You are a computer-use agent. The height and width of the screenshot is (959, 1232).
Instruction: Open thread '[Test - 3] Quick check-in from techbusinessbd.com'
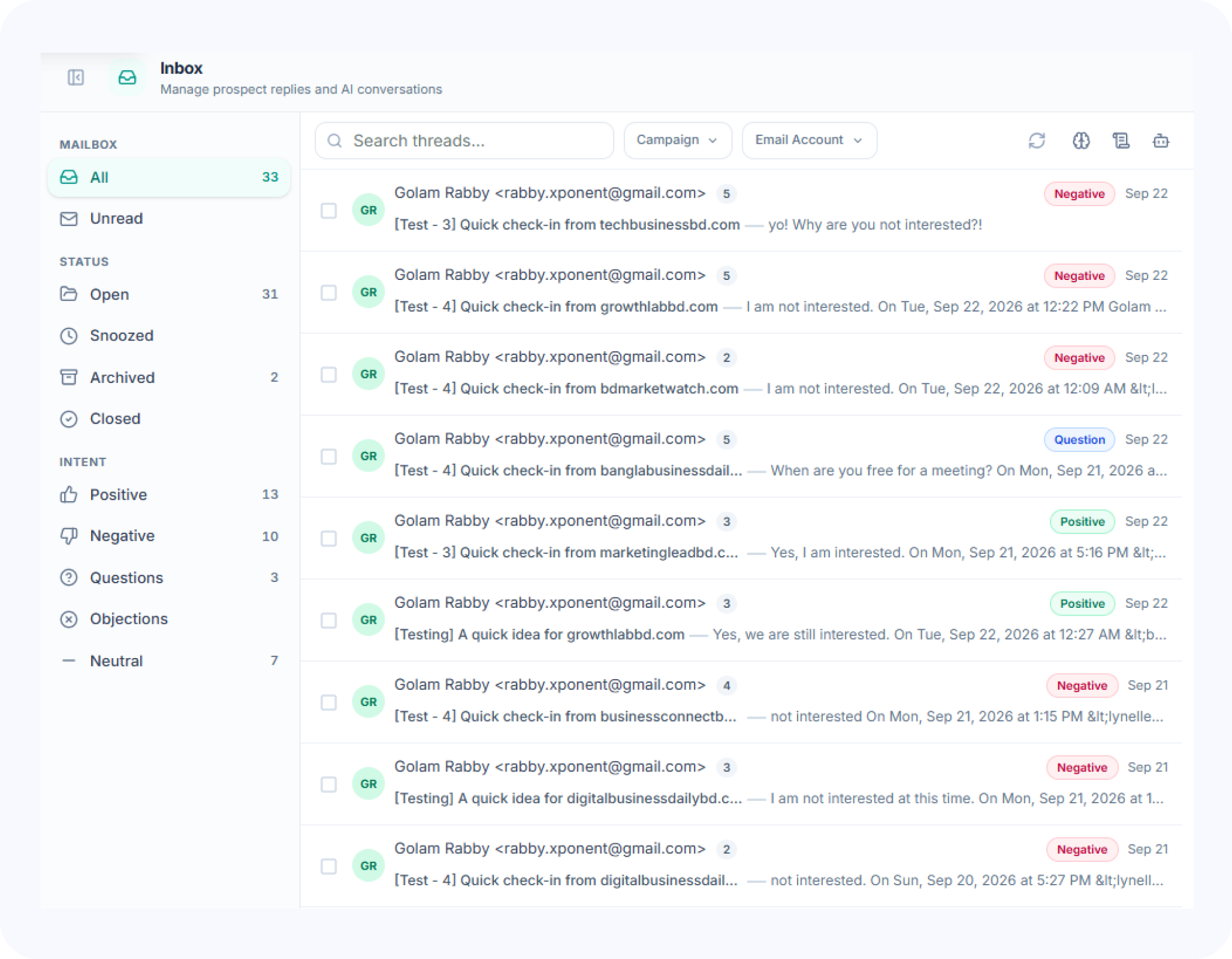(567, 225)
